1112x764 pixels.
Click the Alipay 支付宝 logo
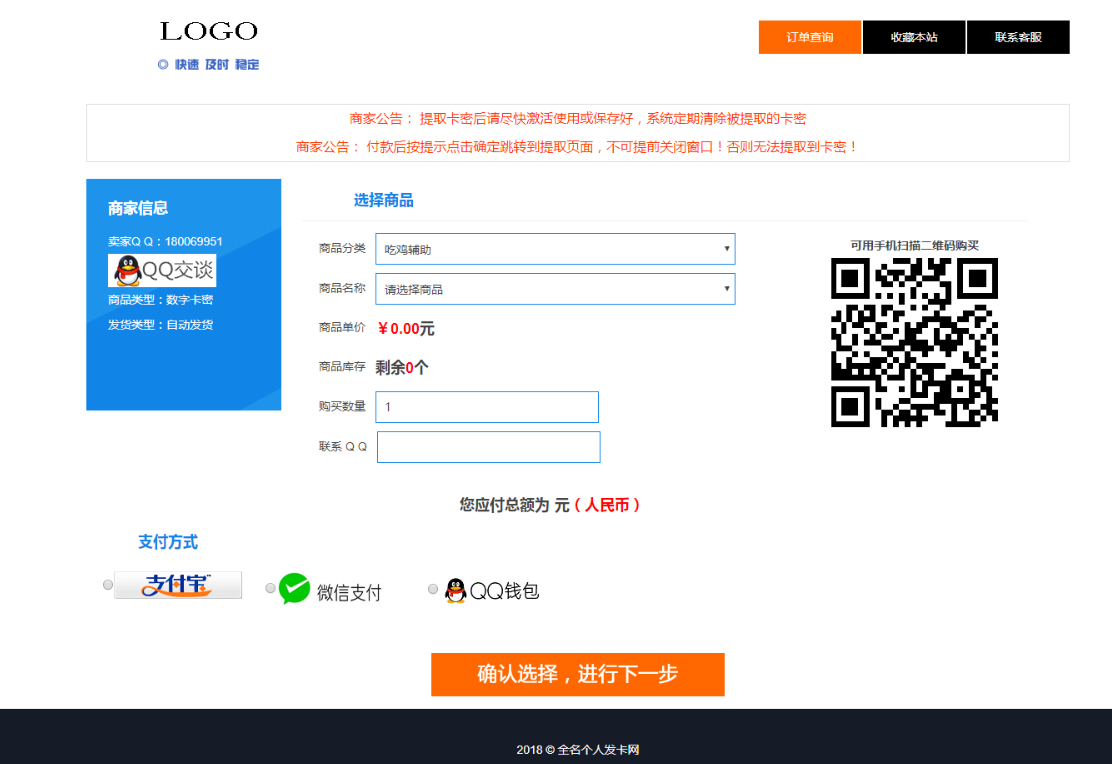178,585
